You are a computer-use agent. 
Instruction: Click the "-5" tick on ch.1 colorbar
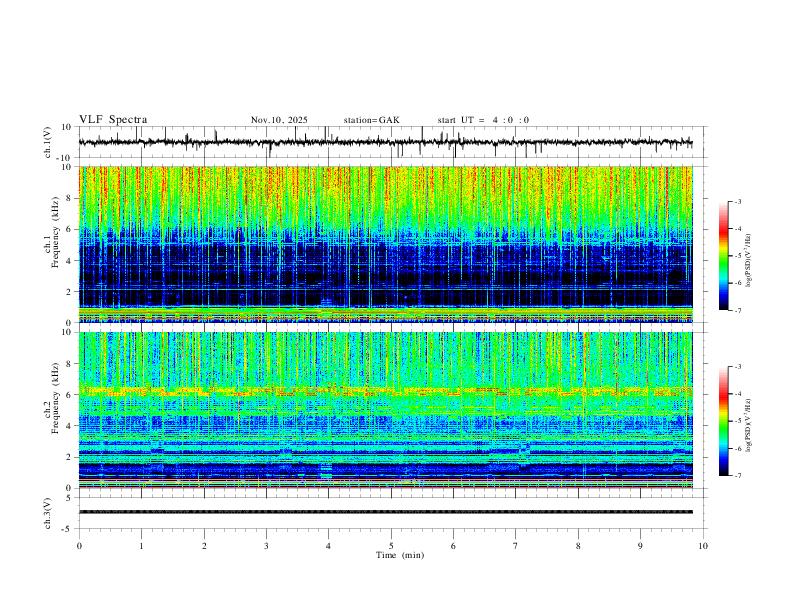point(738,256)
